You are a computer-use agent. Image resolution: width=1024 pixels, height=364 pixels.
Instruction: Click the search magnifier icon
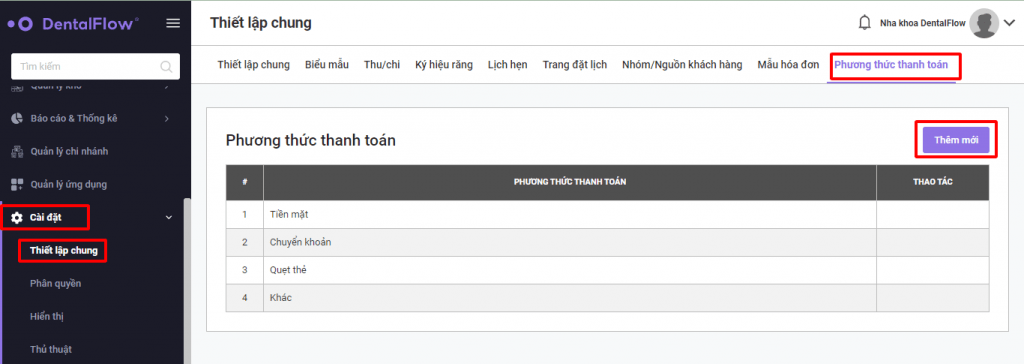click(x=167, y=67)
